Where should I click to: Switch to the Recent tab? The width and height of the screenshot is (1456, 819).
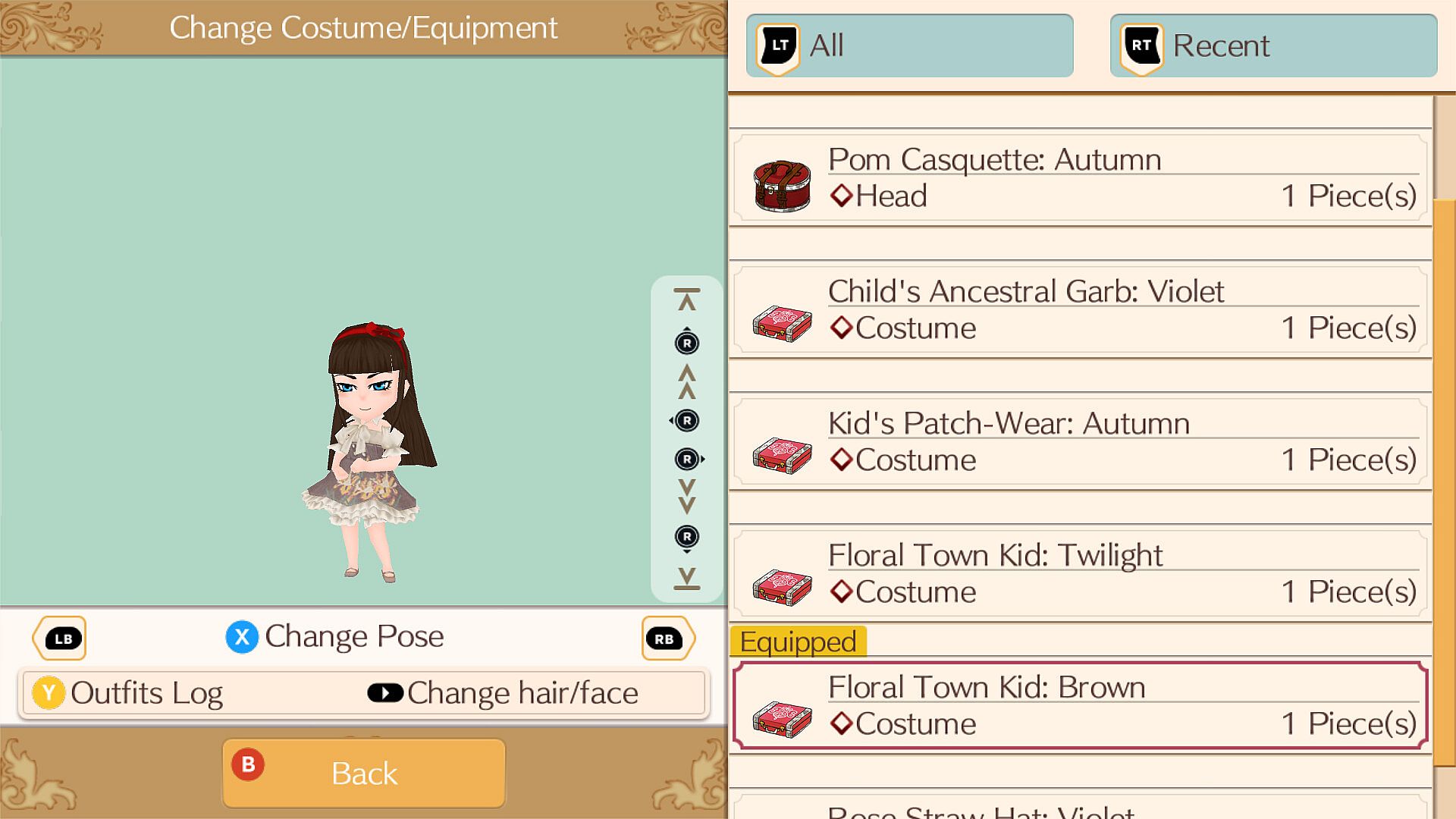1274,45
